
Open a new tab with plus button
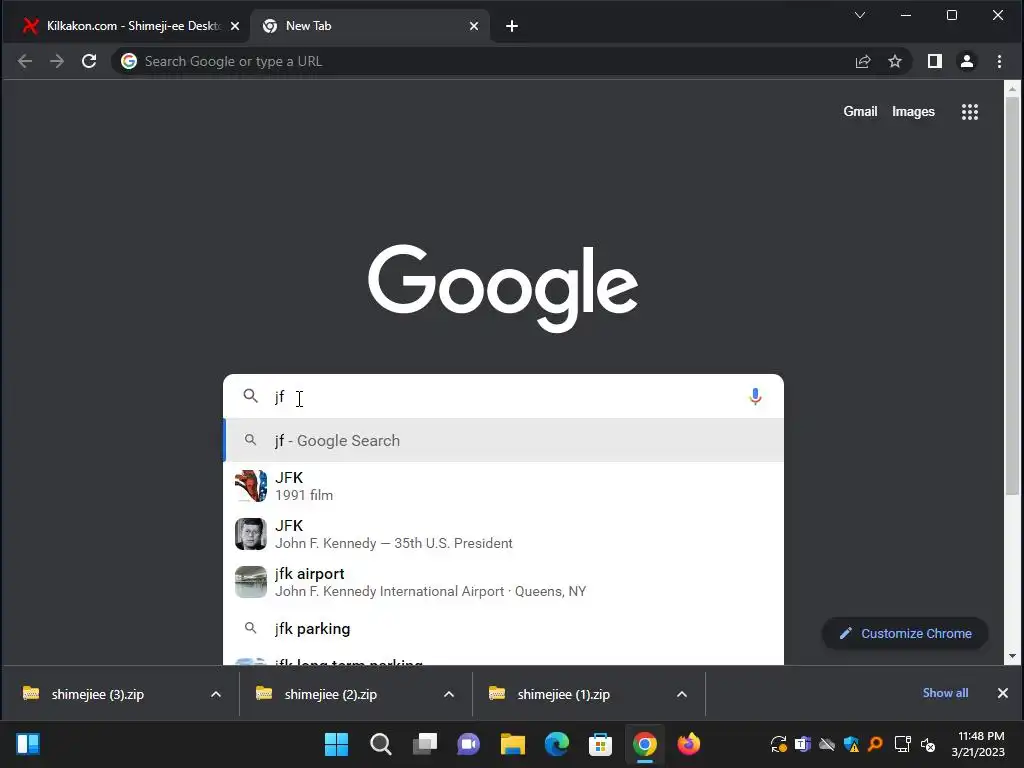(x=512, y=26)
